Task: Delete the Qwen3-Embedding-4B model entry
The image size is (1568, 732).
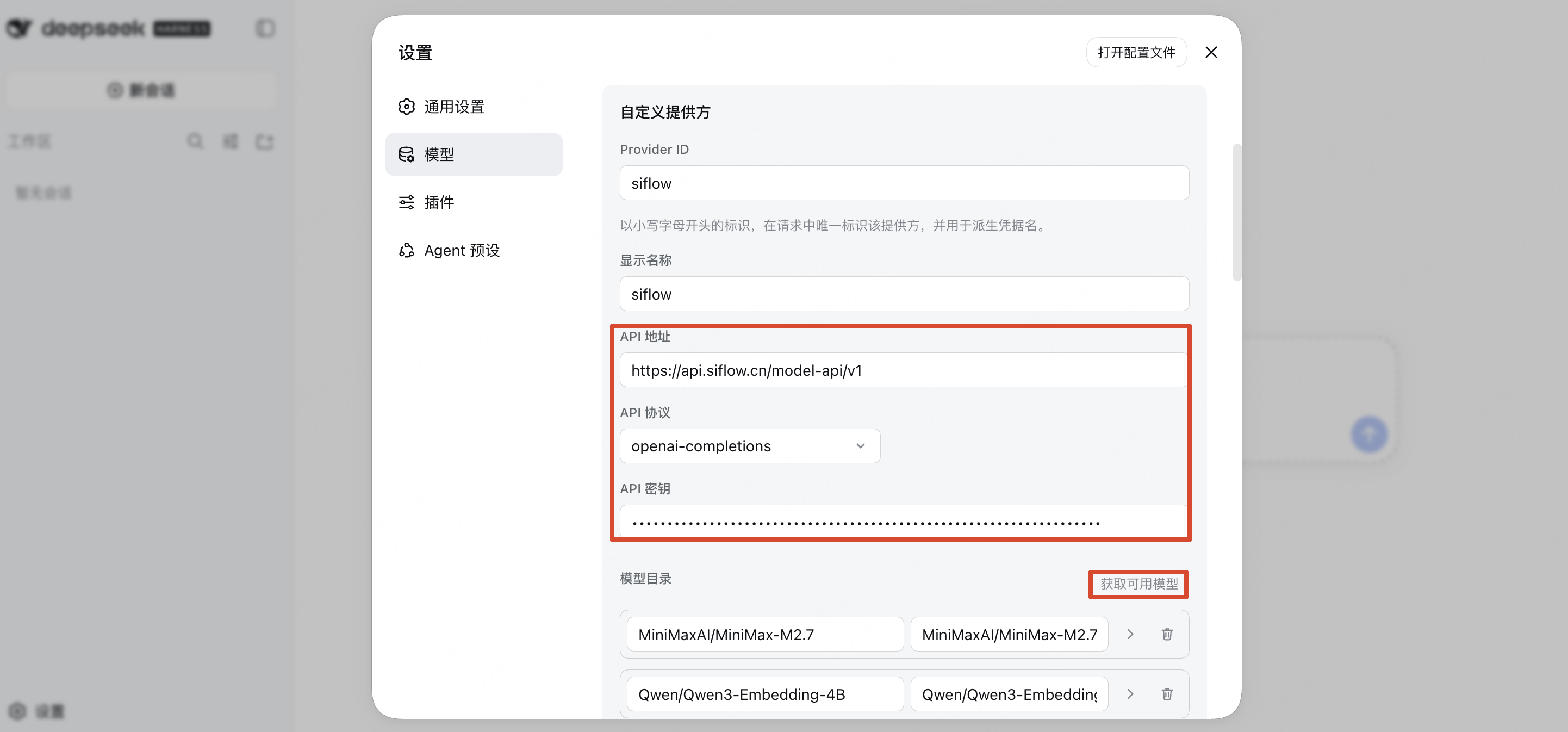Action: click(1166, 693)
